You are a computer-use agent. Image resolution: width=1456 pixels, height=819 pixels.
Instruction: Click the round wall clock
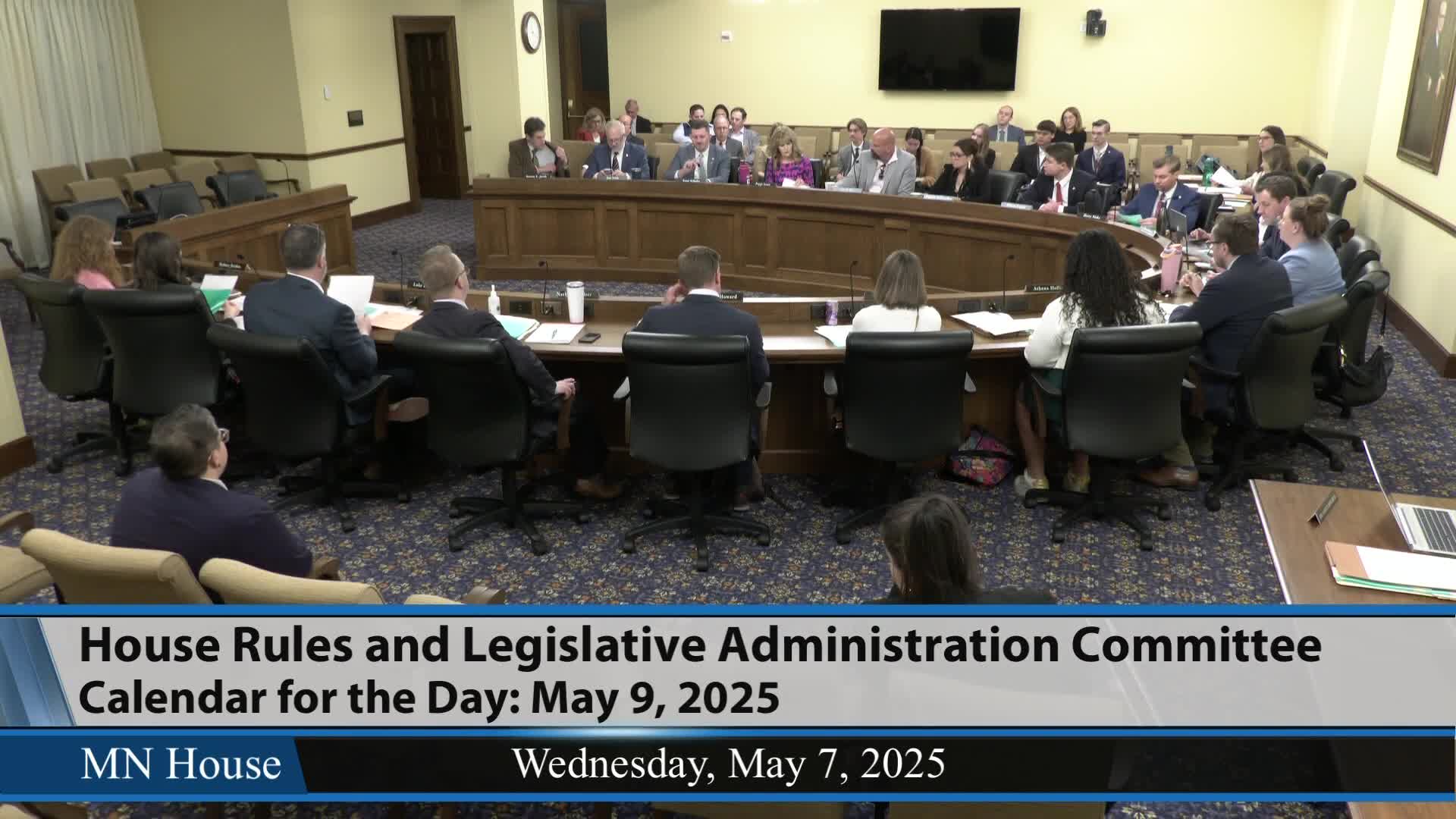pos(531,33)
